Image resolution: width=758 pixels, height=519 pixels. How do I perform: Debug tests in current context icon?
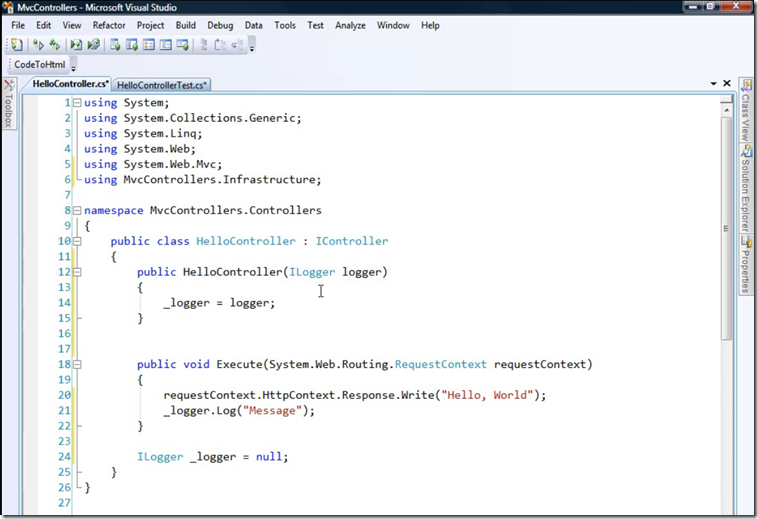[x=55, y=45]
